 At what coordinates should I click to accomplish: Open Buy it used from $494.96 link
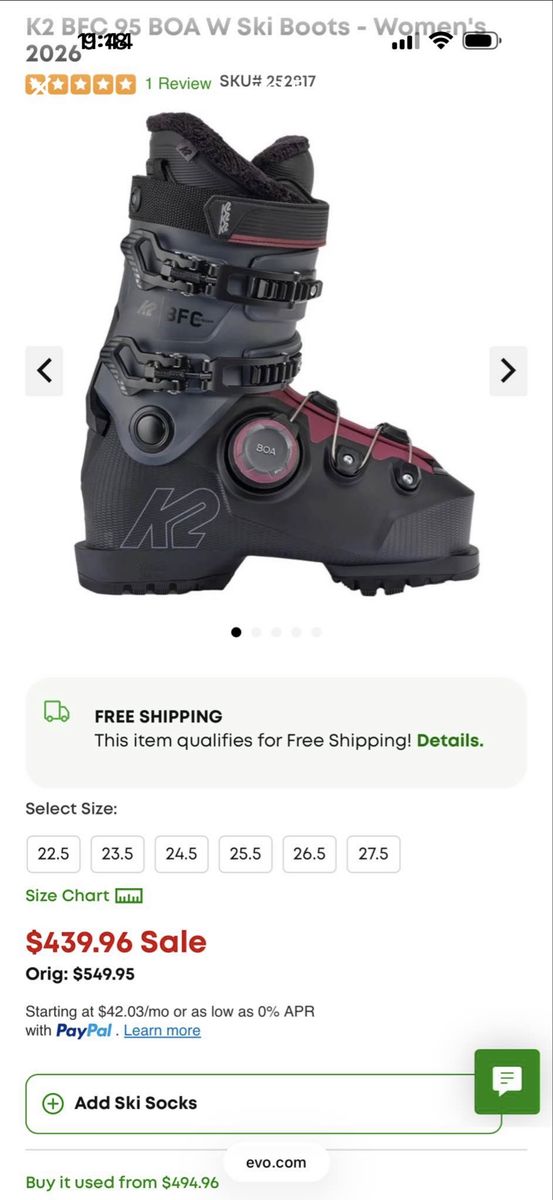(122, 1182)
